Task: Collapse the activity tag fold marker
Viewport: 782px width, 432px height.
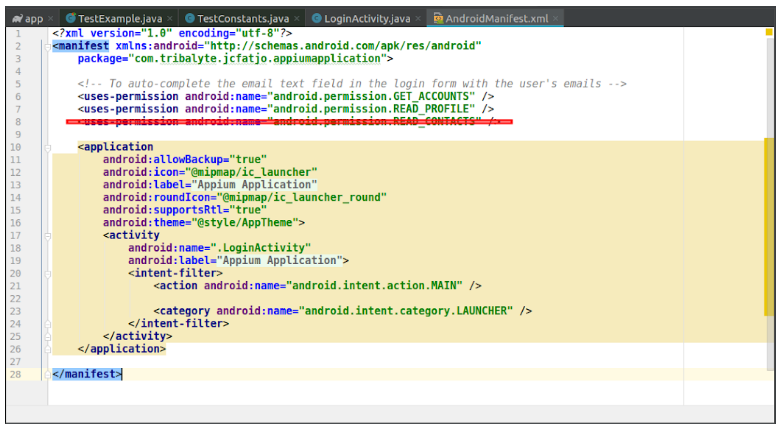Action: pos(48,235)
